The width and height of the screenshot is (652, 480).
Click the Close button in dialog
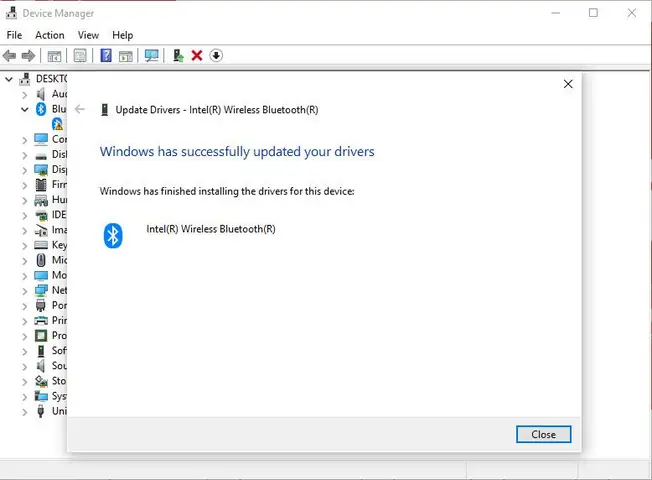coord(543,434)
